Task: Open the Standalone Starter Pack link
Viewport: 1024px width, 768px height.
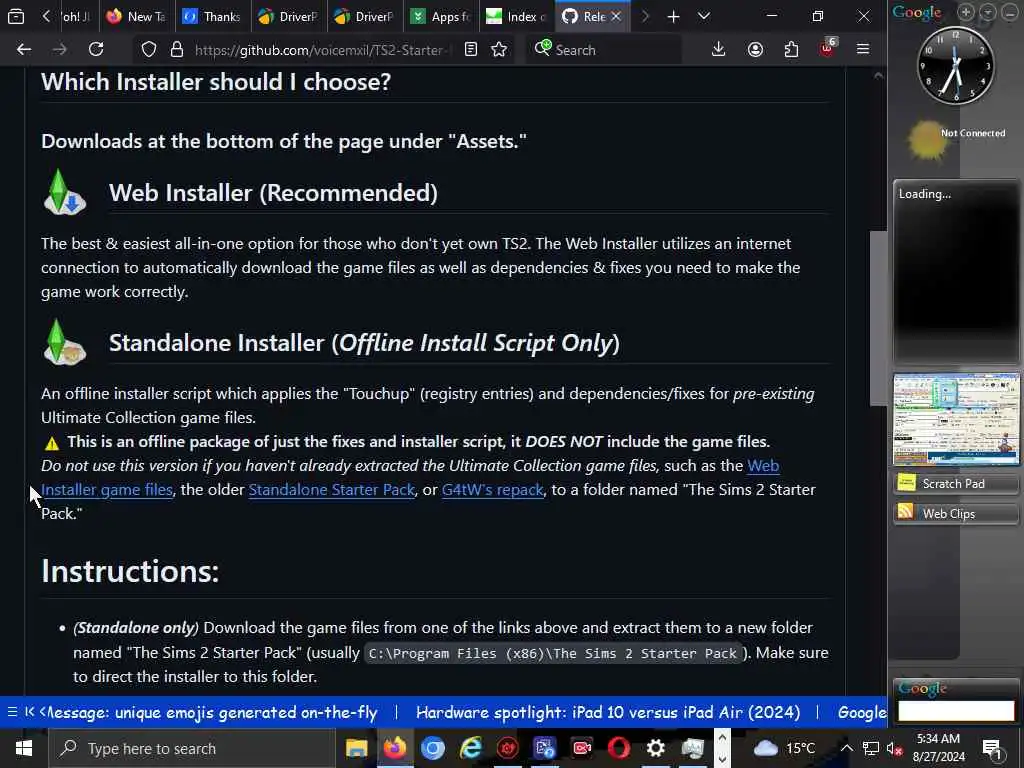Action: point(332,490)
